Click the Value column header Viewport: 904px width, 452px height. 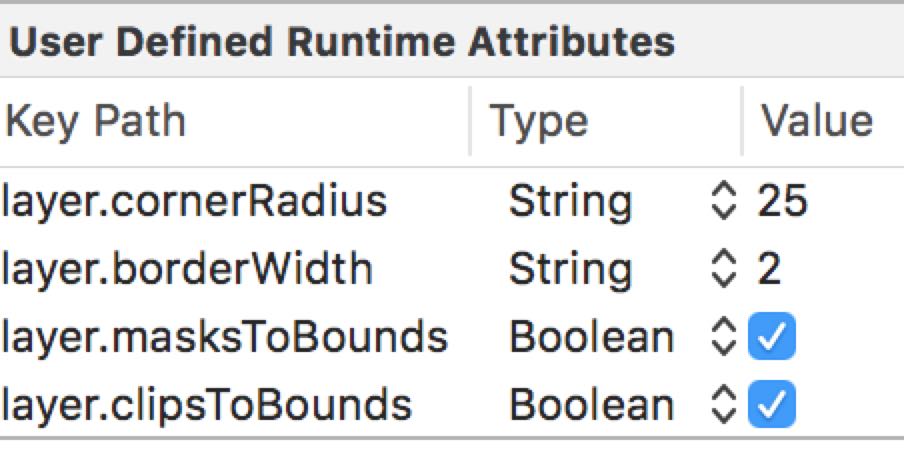click(x=816, y=121)
